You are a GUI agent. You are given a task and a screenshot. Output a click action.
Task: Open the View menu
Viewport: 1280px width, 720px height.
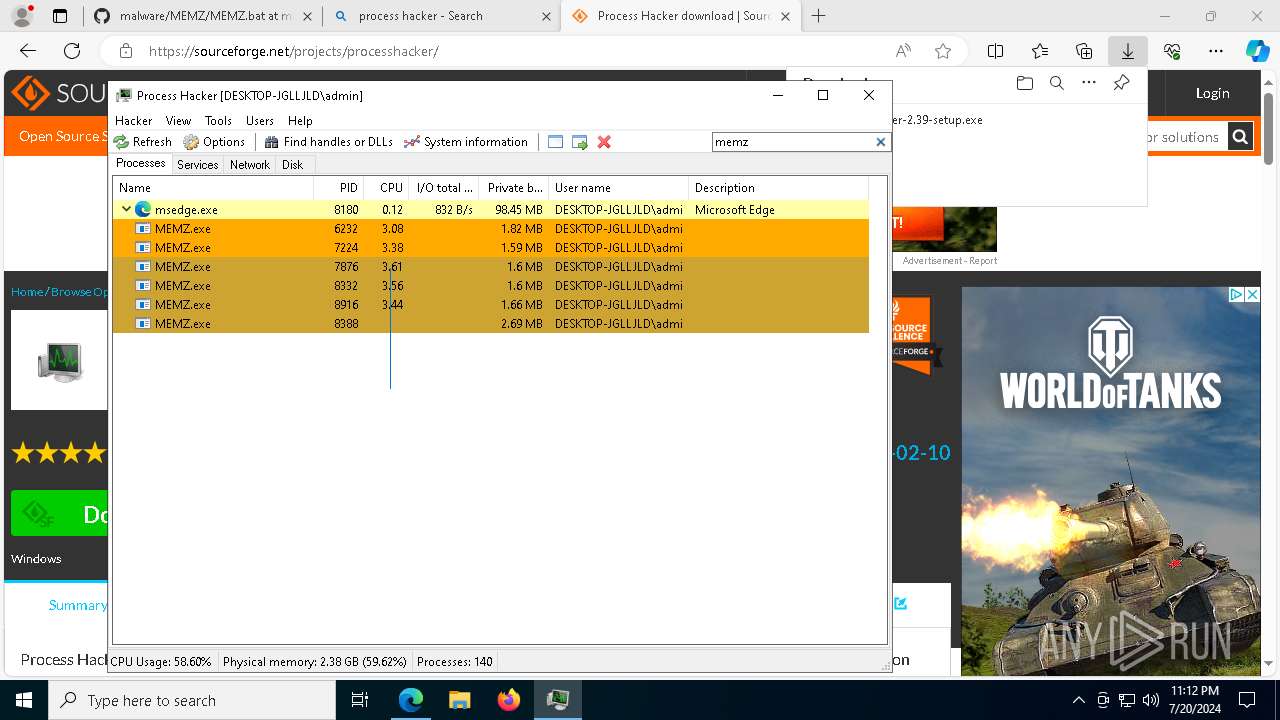click(178, 120)
